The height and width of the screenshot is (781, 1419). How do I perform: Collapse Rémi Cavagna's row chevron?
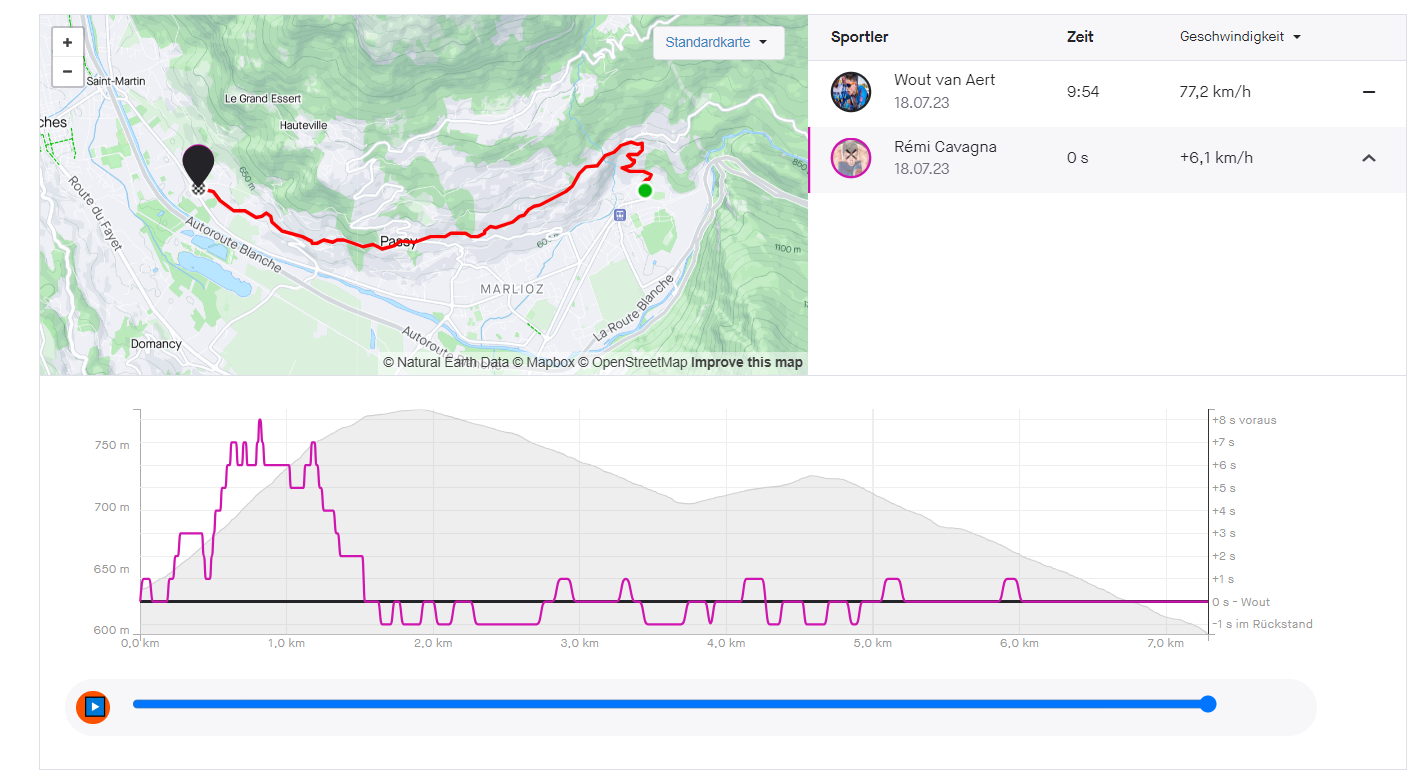click(x=1368, y=158)
